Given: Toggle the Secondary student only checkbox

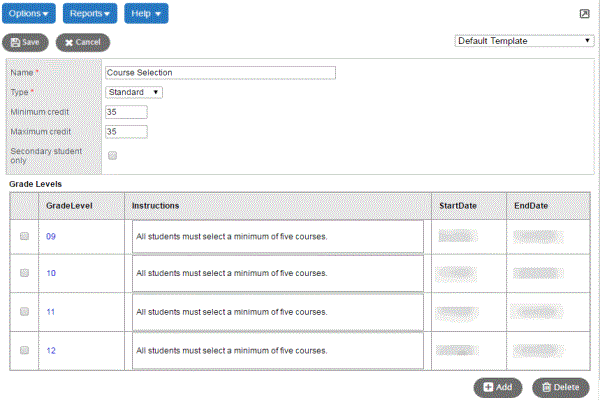Looking at the screenshot, I should pyautogui.click(x=112, y=155).
